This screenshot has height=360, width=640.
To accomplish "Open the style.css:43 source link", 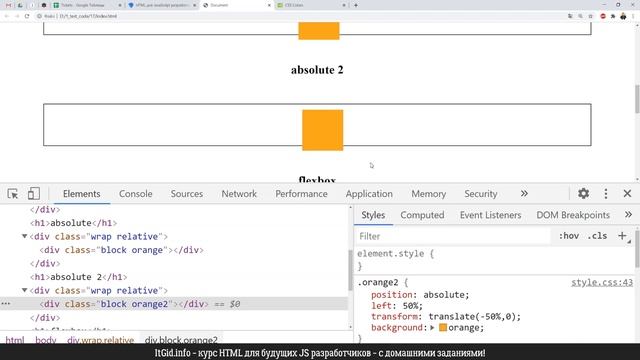I will pos(602,282).
